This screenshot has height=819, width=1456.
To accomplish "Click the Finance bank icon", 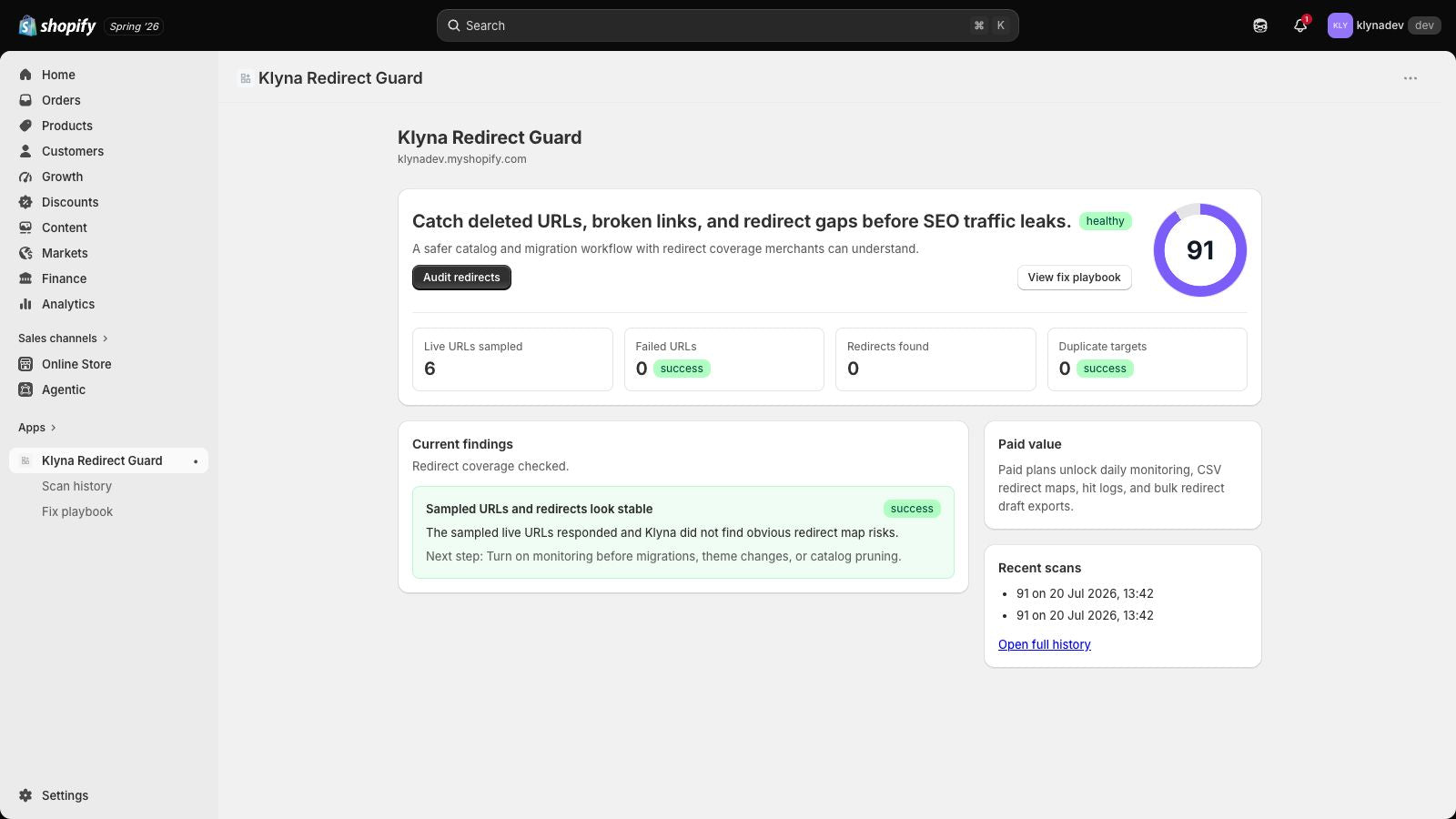I will click(25, 278).
